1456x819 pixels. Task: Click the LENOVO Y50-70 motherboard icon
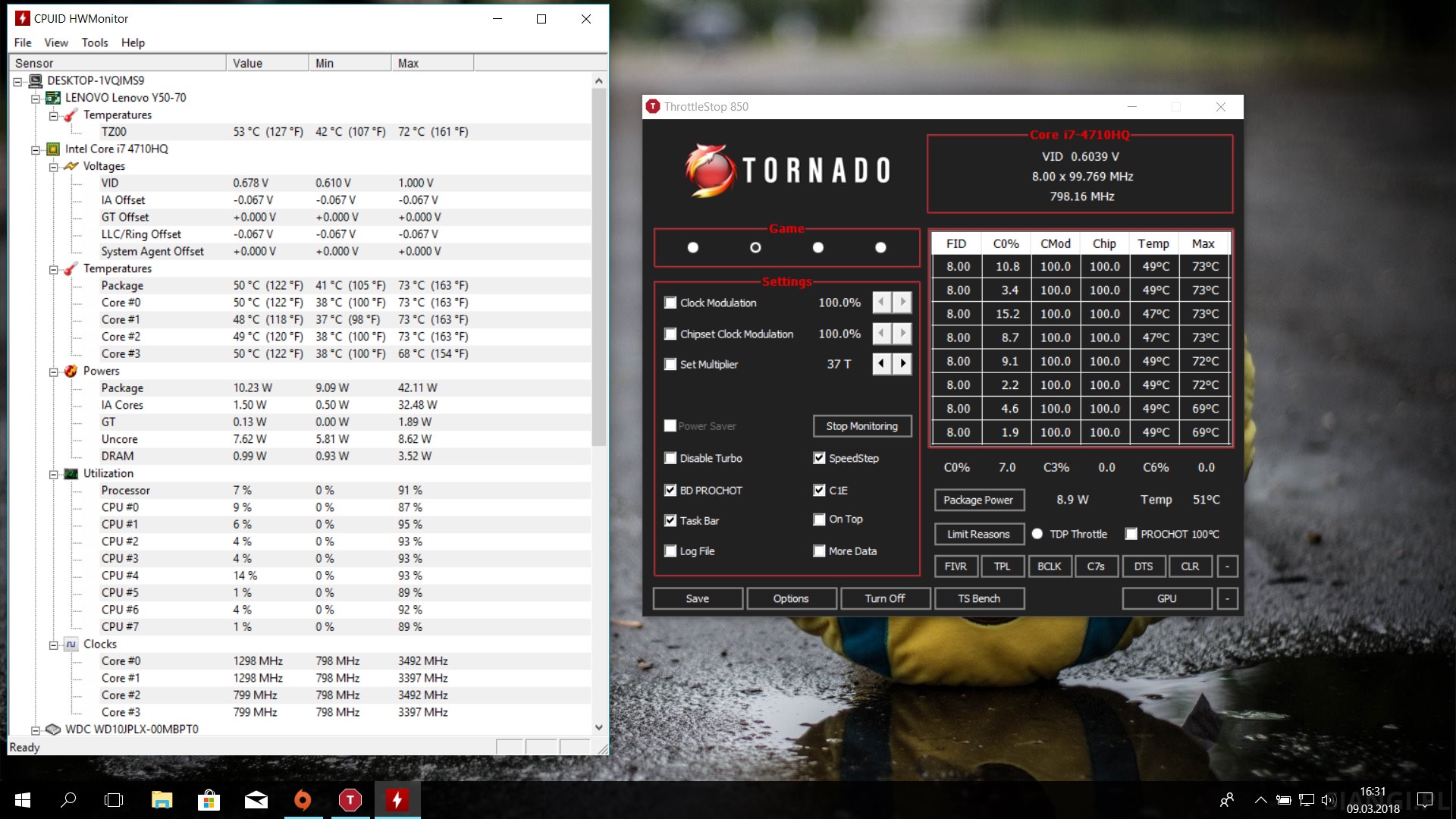53,98
